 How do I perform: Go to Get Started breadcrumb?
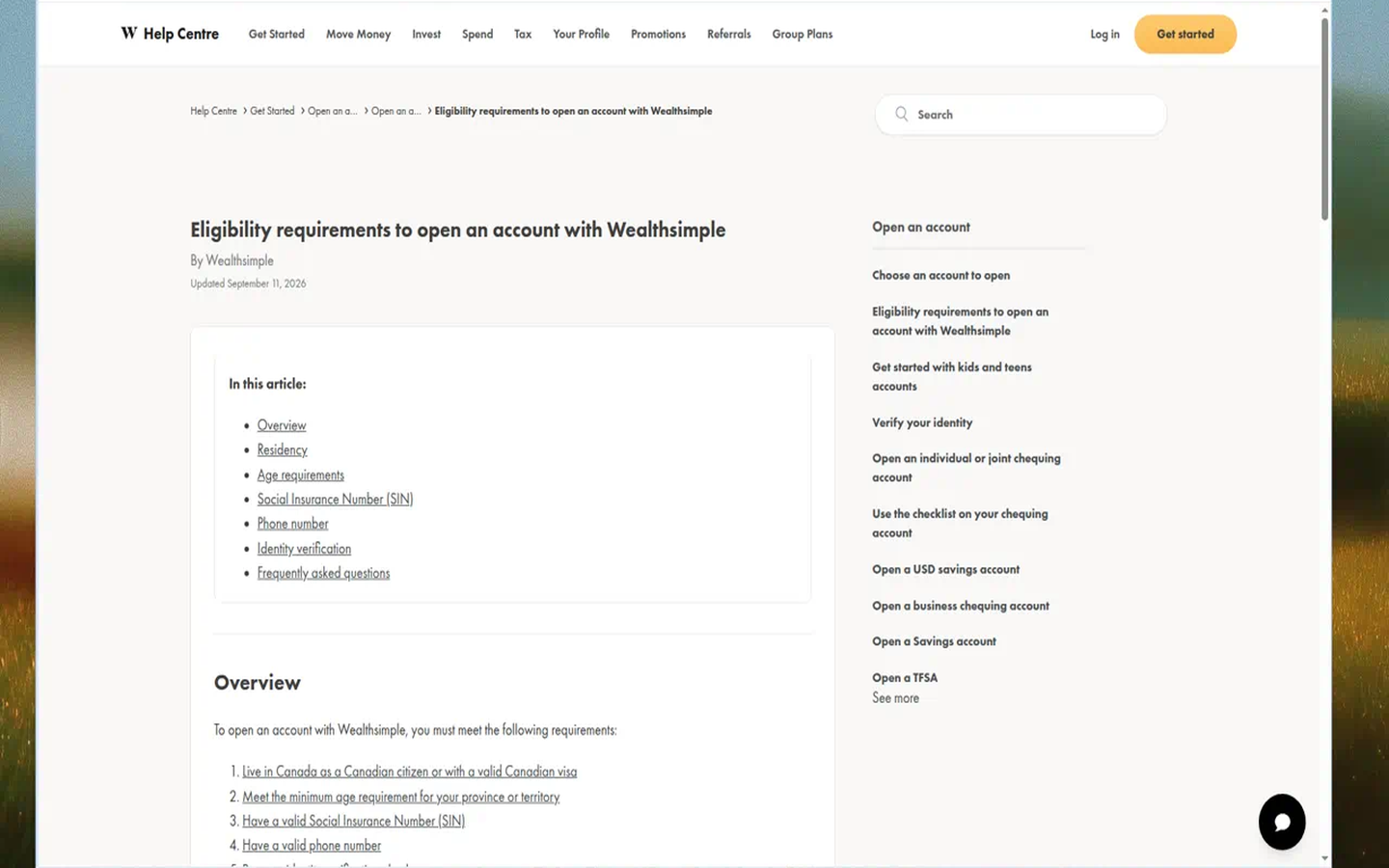click(x=272, y=111)
